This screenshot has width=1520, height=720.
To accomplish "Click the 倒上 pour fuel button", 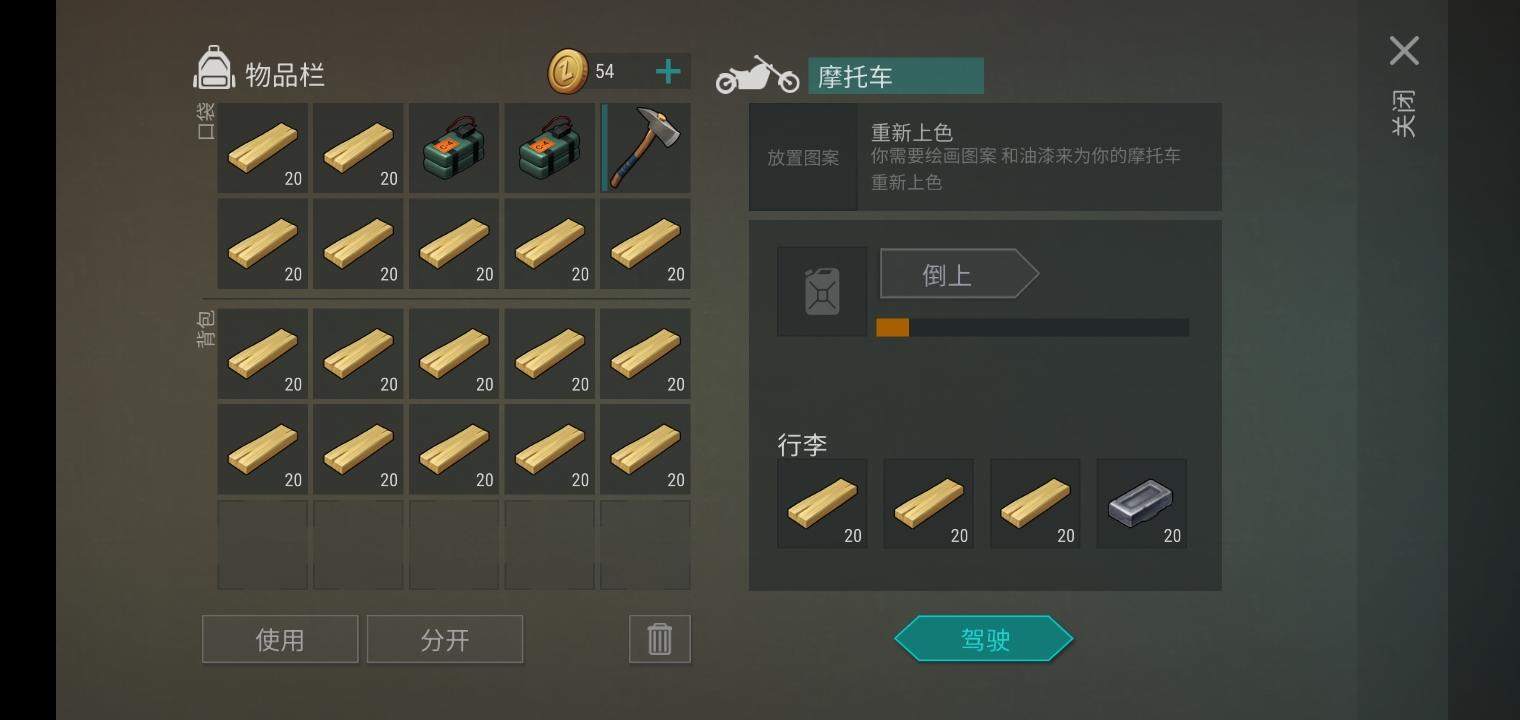I will click(959, 274).
